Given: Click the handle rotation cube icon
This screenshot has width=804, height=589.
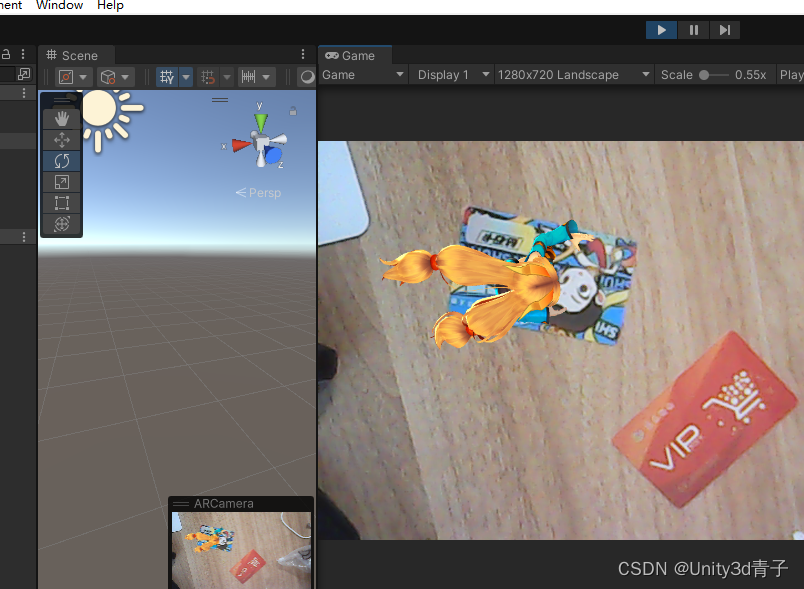Looking at the screenshot, I should pos(108,77).
